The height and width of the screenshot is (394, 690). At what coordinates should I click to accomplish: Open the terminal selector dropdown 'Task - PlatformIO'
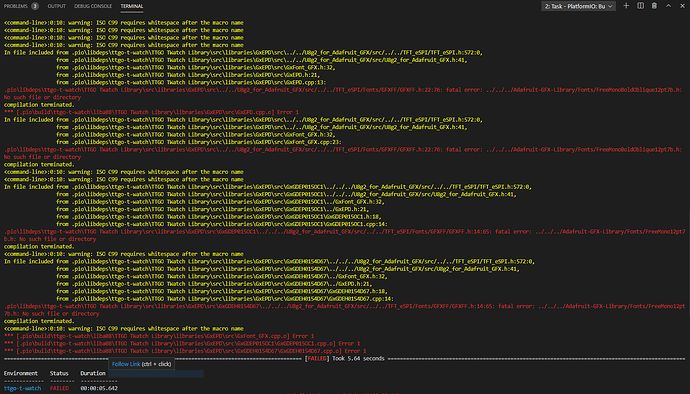click(578, 6)
